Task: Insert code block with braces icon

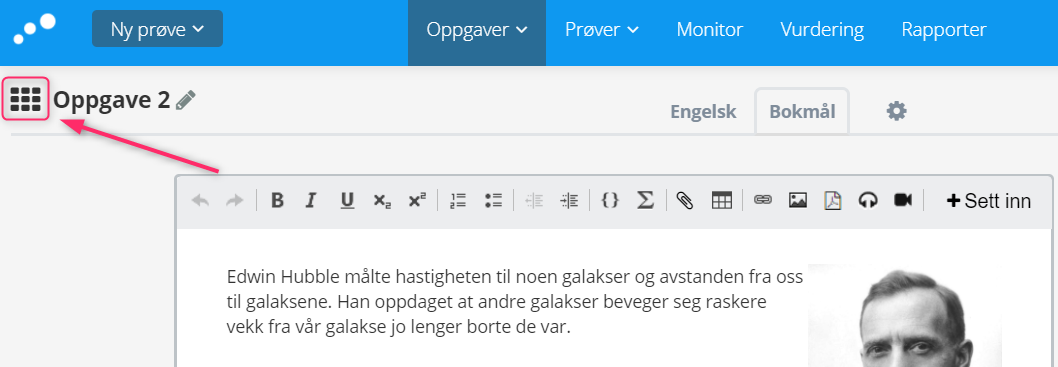Action: 610,200
